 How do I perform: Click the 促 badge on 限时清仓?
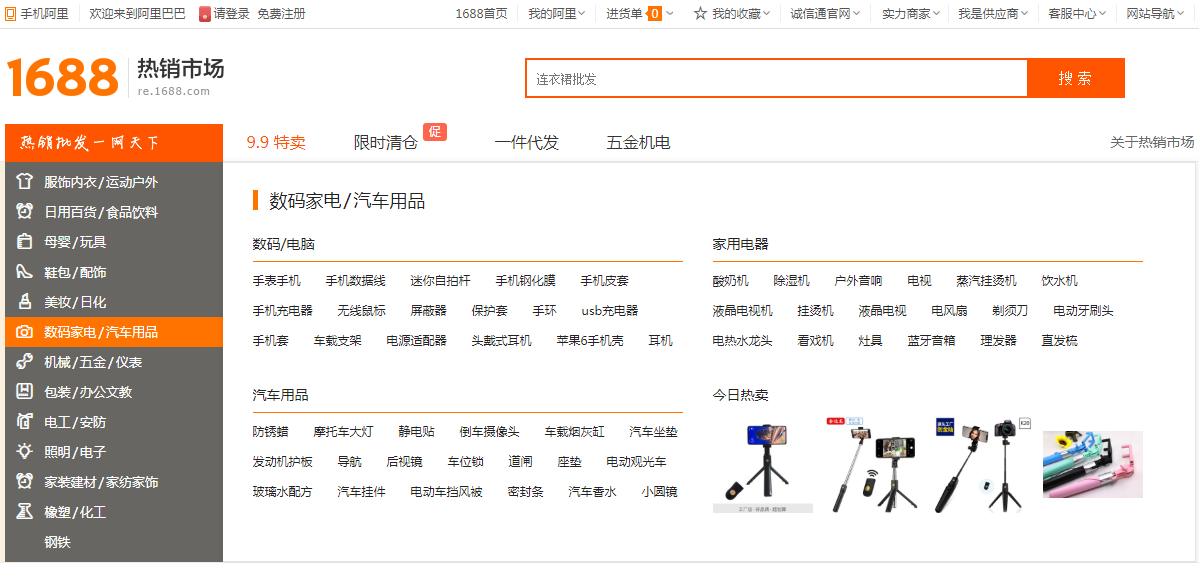click(434, 132)
